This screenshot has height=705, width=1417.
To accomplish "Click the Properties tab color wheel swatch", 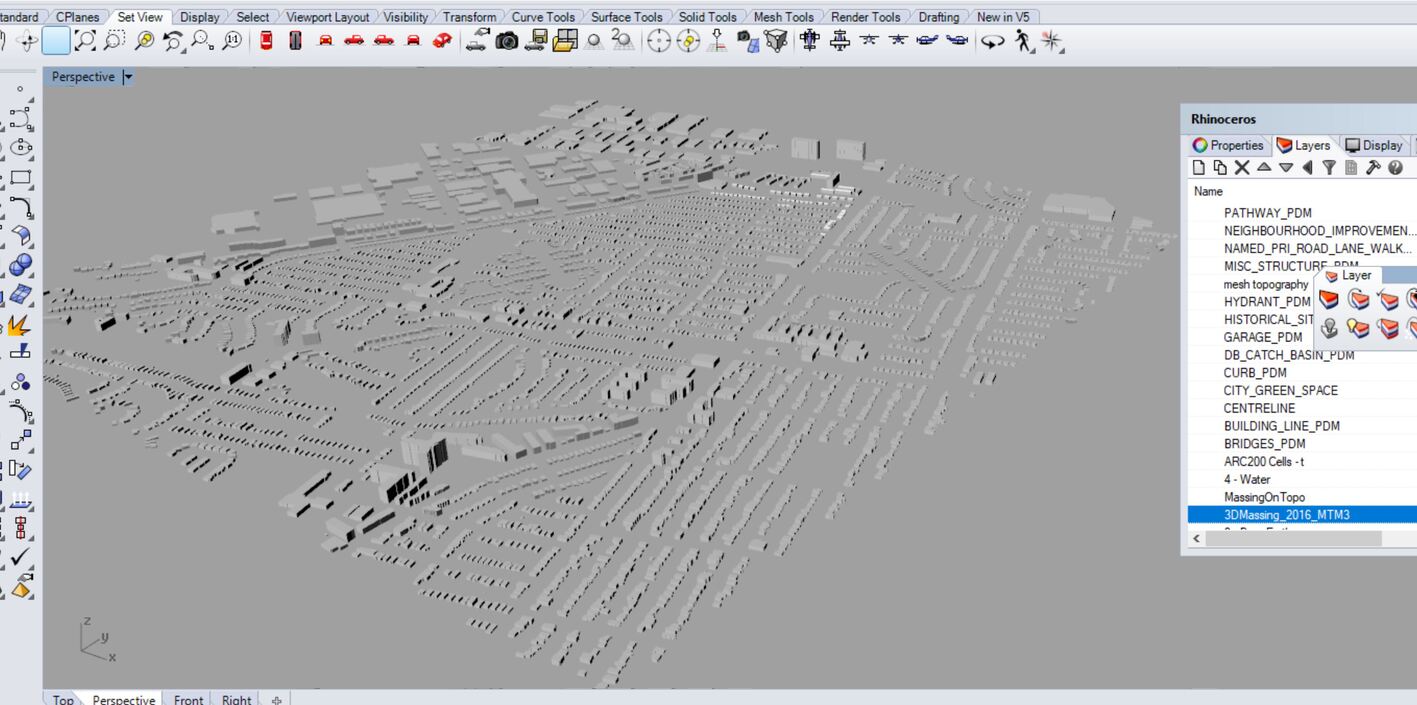I will tap(1198, 145).
